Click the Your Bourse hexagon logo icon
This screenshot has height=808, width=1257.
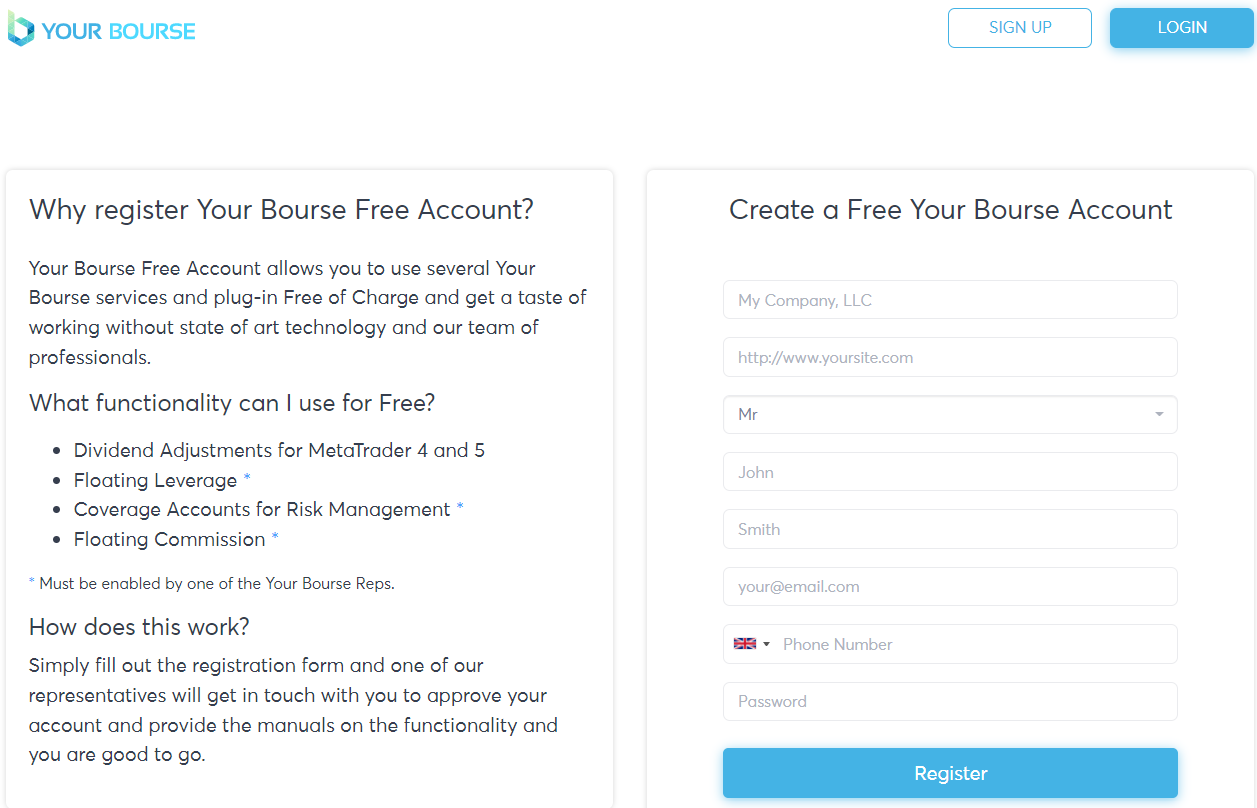(20, 29)
